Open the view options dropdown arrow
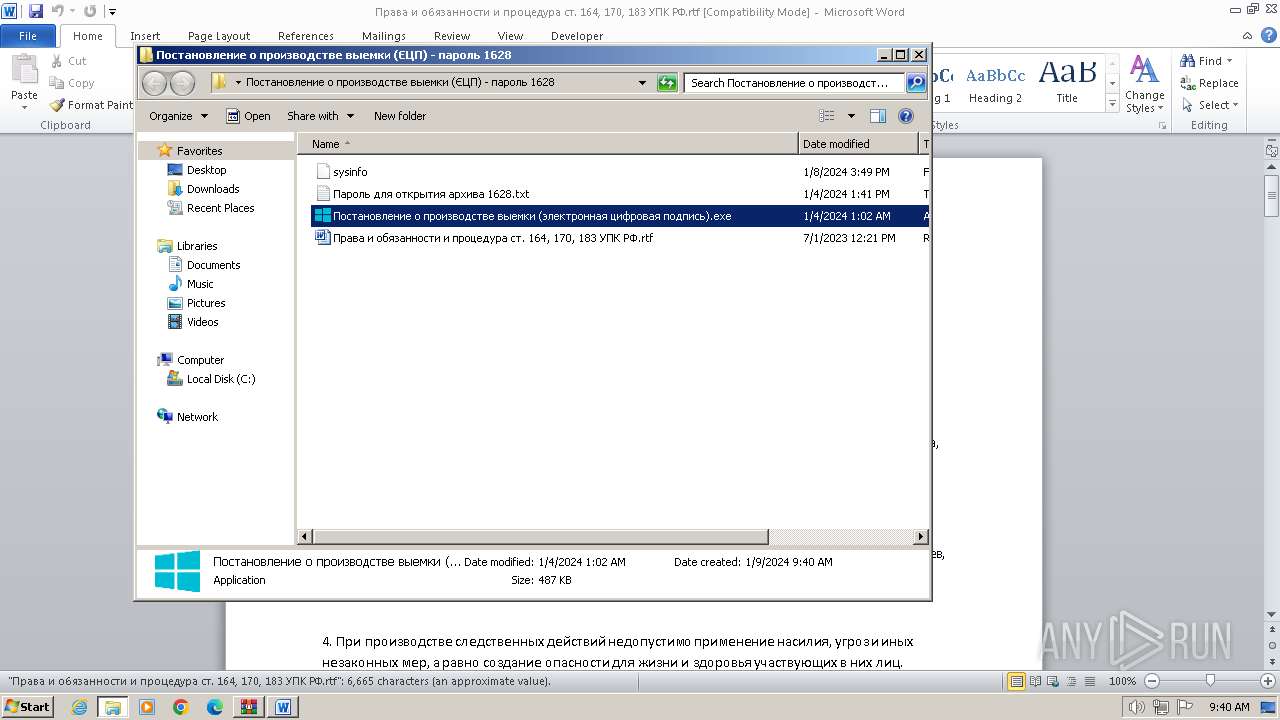 pos(851,116)
